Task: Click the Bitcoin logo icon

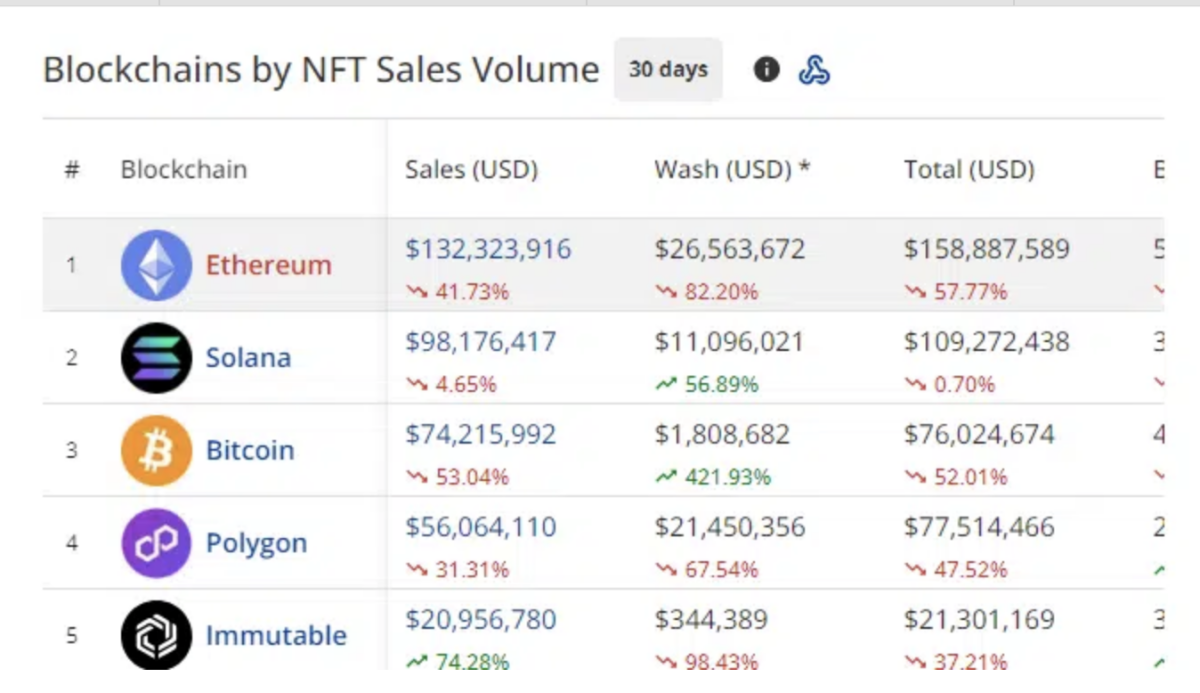Action: 155,450
